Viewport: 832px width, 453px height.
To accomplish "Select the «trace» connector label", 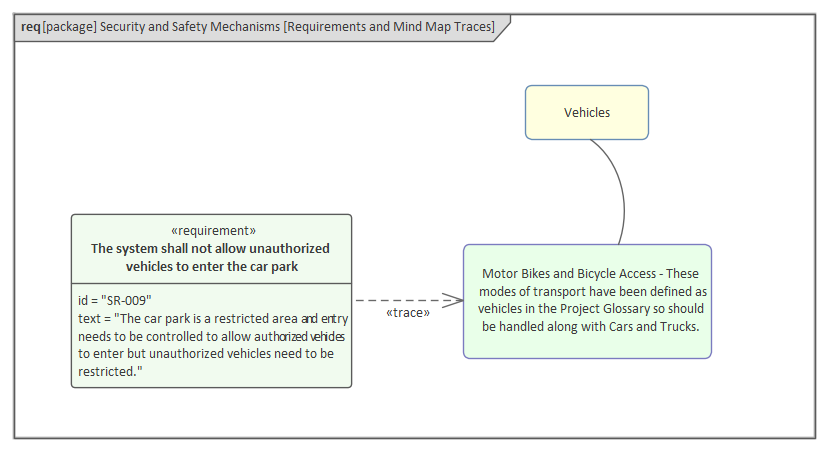I will pos(408,313).
